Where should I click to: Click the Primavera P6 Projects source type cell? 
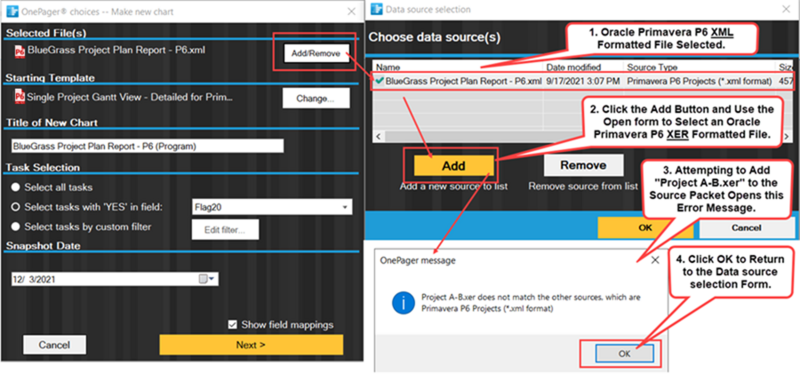(x=699, y=81)
